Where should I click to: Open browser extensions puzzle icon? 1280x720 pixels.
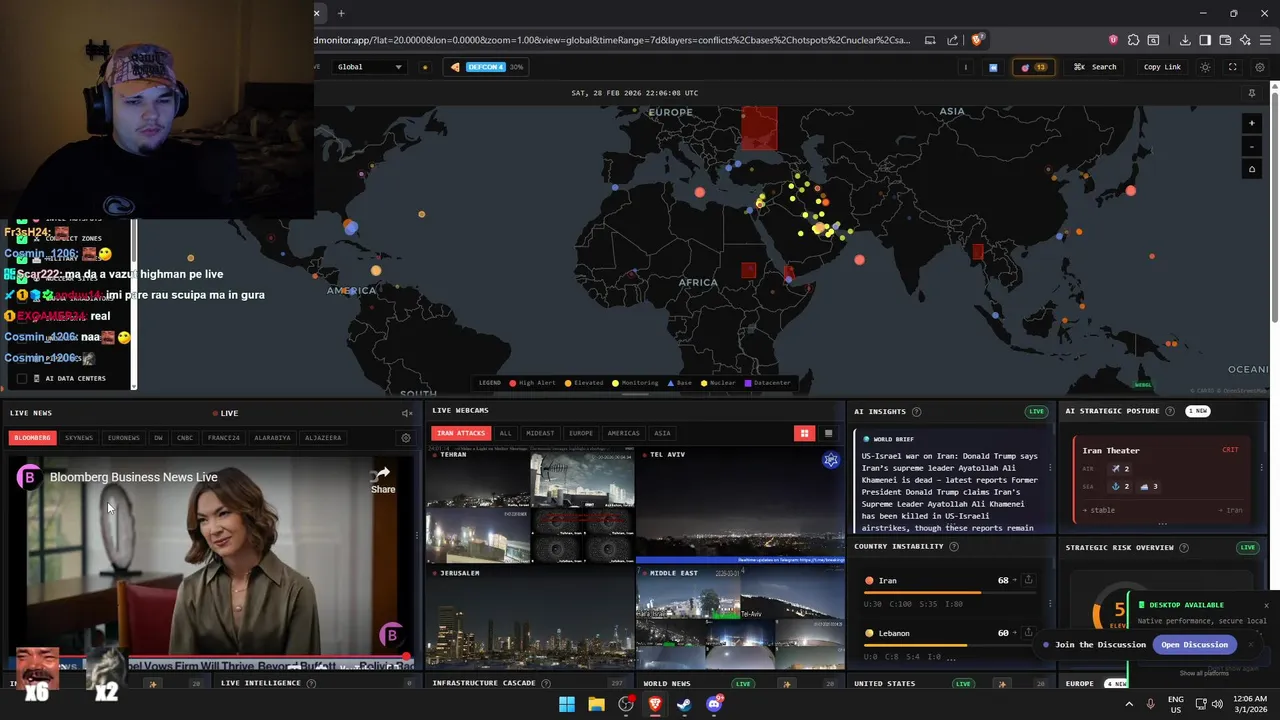point(1133,40)
